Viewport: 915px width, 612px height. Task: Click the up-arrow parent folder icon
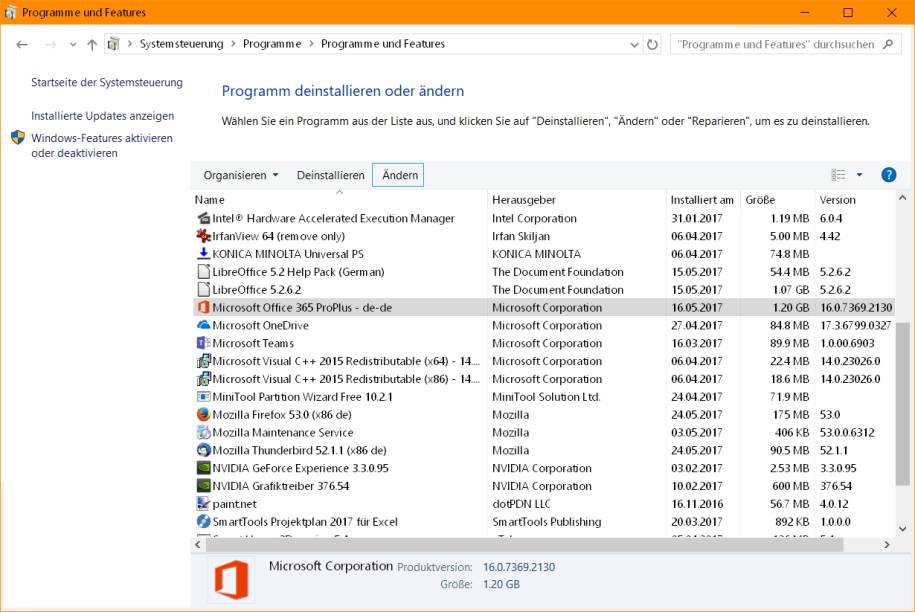click(92, 44)
